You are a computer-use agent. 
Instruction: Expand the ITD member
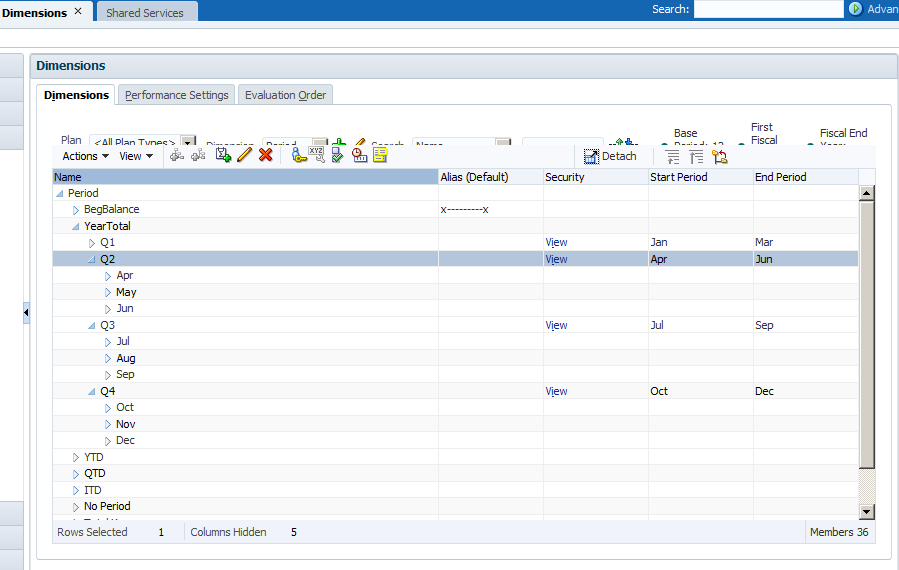tap(76, 491)
